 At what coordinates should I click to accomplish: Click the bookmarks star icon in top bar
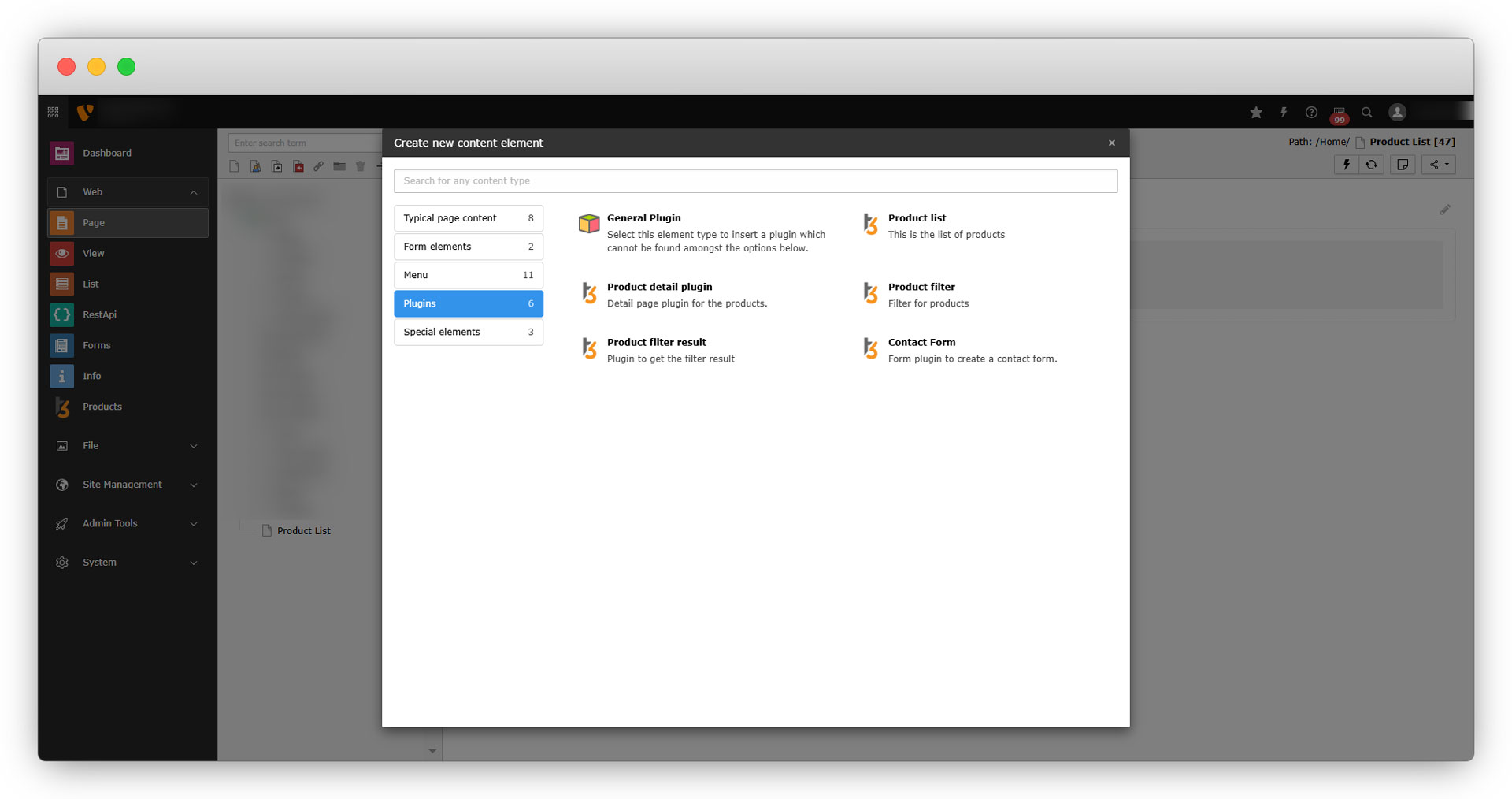(x=1256, y=113)
